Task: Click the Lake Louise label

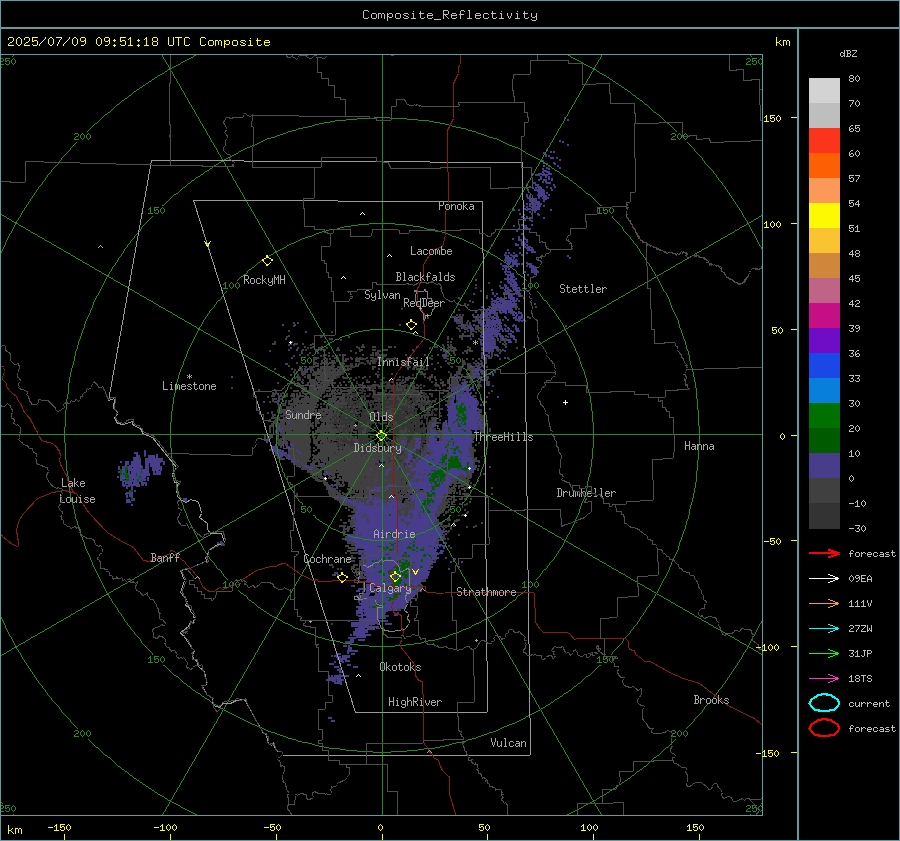Action: click(77, 491)
